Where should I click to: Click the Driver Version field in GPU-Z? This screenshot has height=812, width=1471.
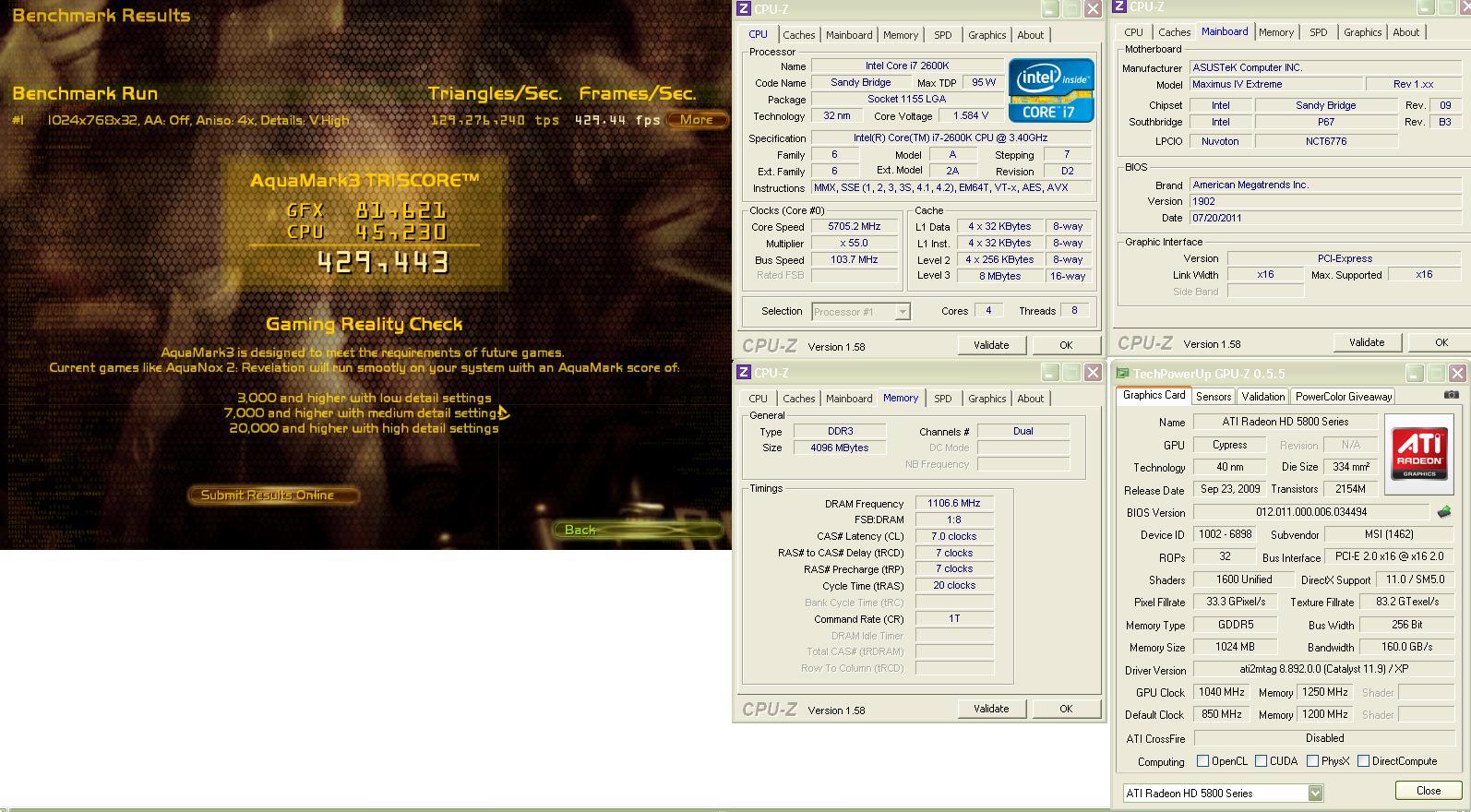(1324, 669)
